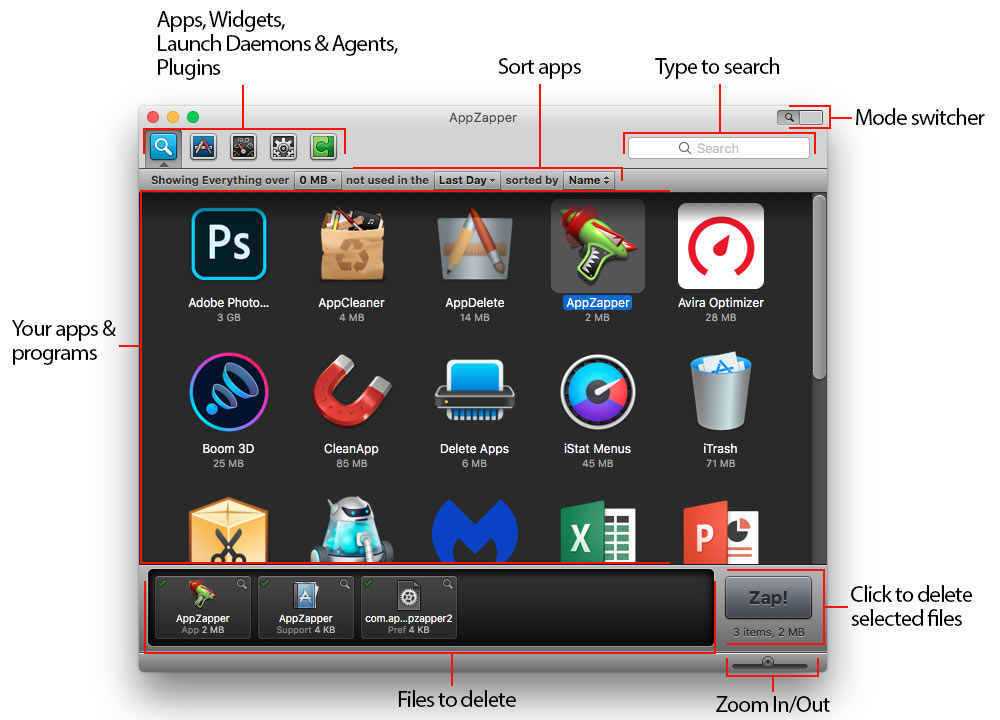Screen dimensions: 1000x720
Task: Select the CleanApp magnet icon
Action: pyautogui.click(x=351, y=390)
